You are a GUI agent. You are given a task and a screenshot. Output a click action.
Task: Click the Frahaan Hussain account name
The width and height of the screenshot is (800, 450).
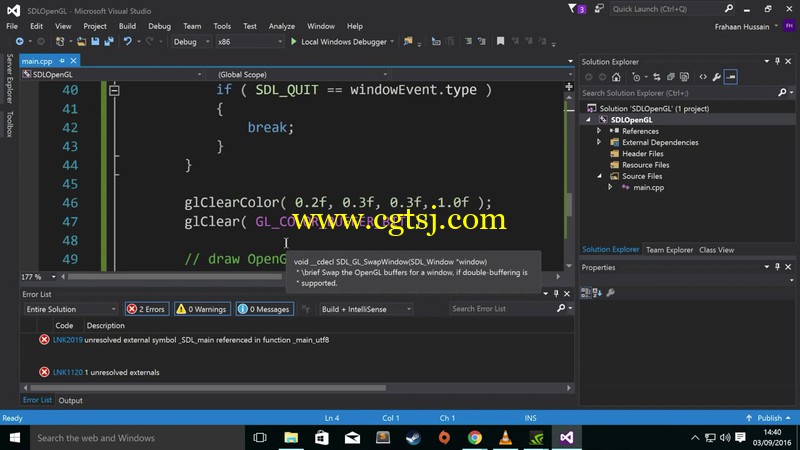pyautogui.click(x=741, y=27)
